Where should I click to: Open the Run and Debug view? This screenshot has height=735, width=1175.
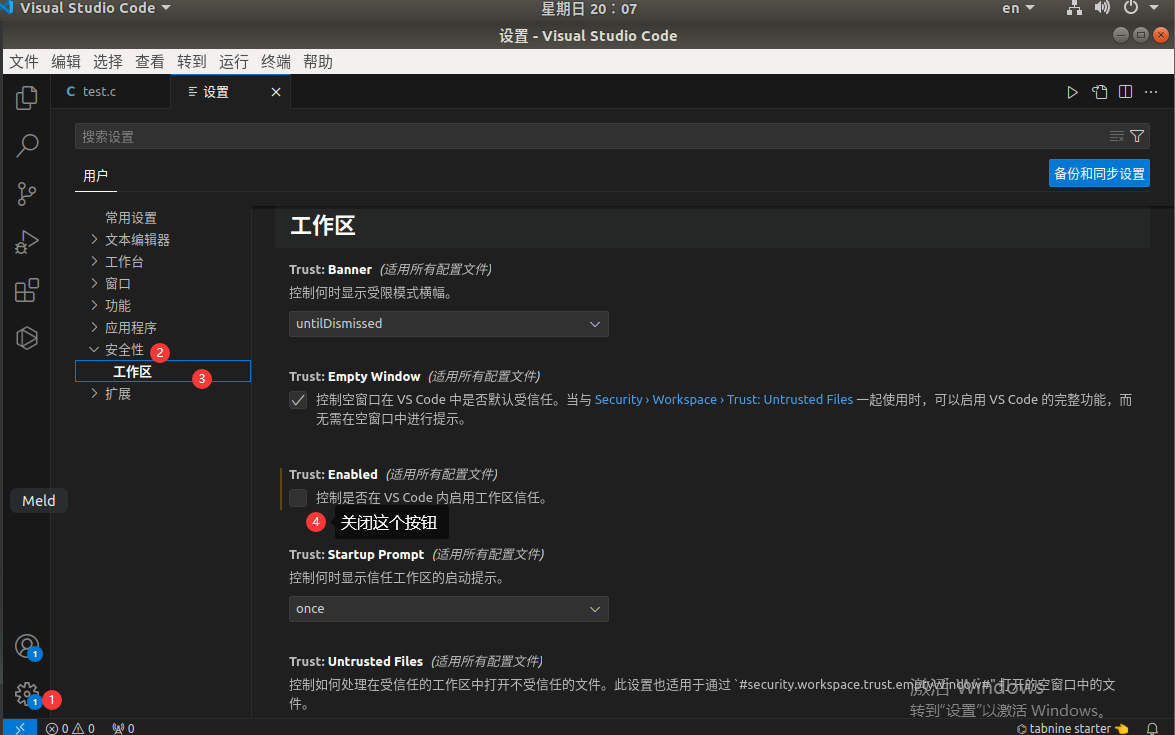27,242
